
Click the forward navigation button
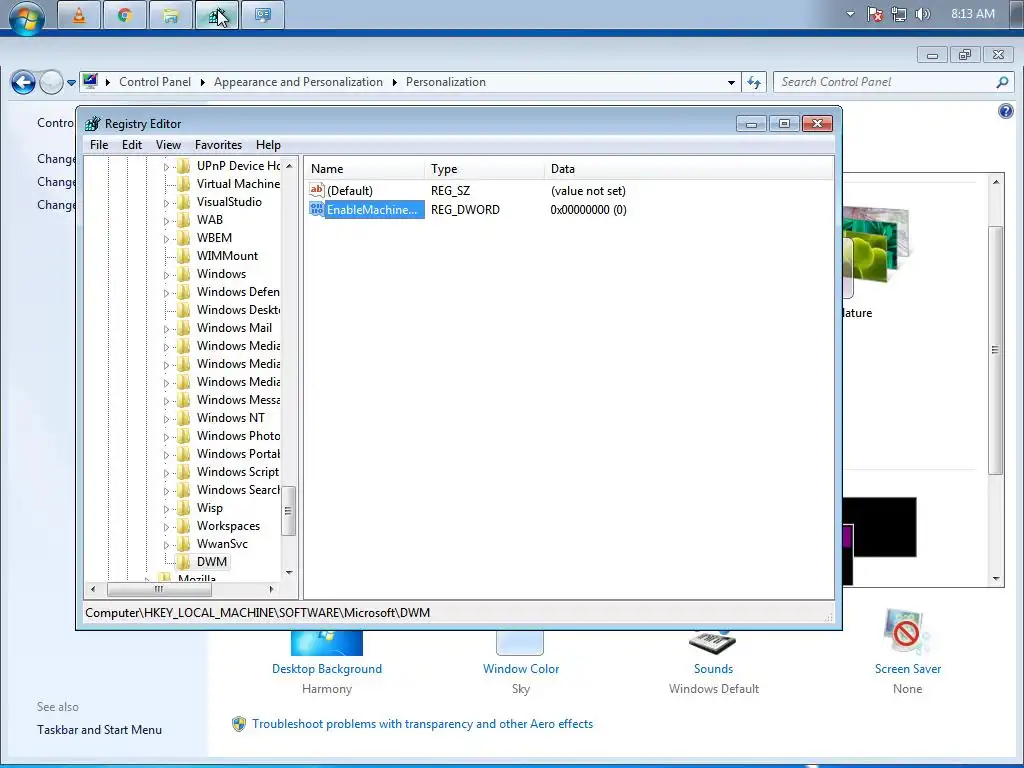click(51, 82)
